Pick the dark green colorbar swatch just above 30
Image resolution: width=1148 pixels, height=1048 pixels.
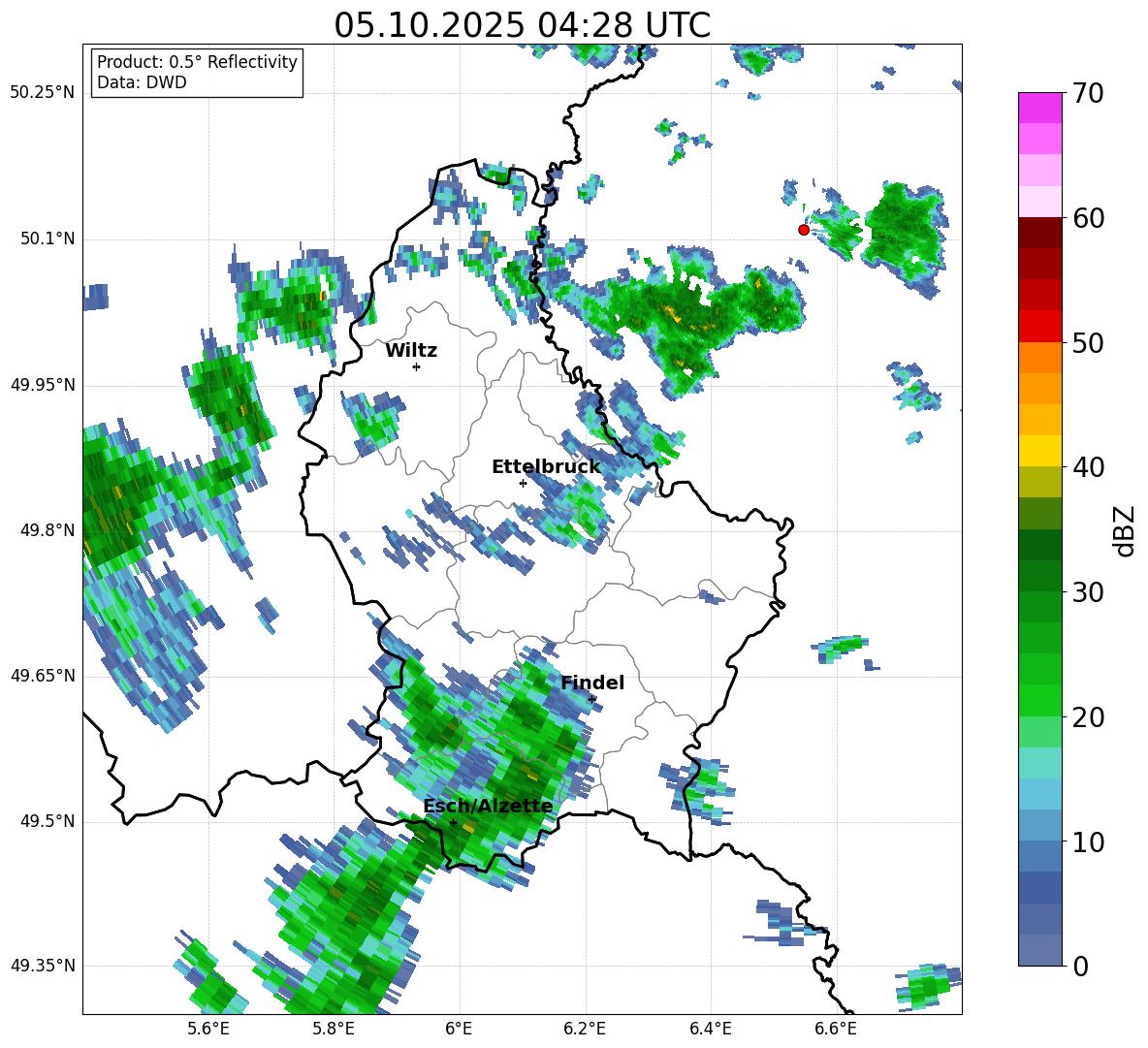pyautogui.click(x=1039, y=576)
